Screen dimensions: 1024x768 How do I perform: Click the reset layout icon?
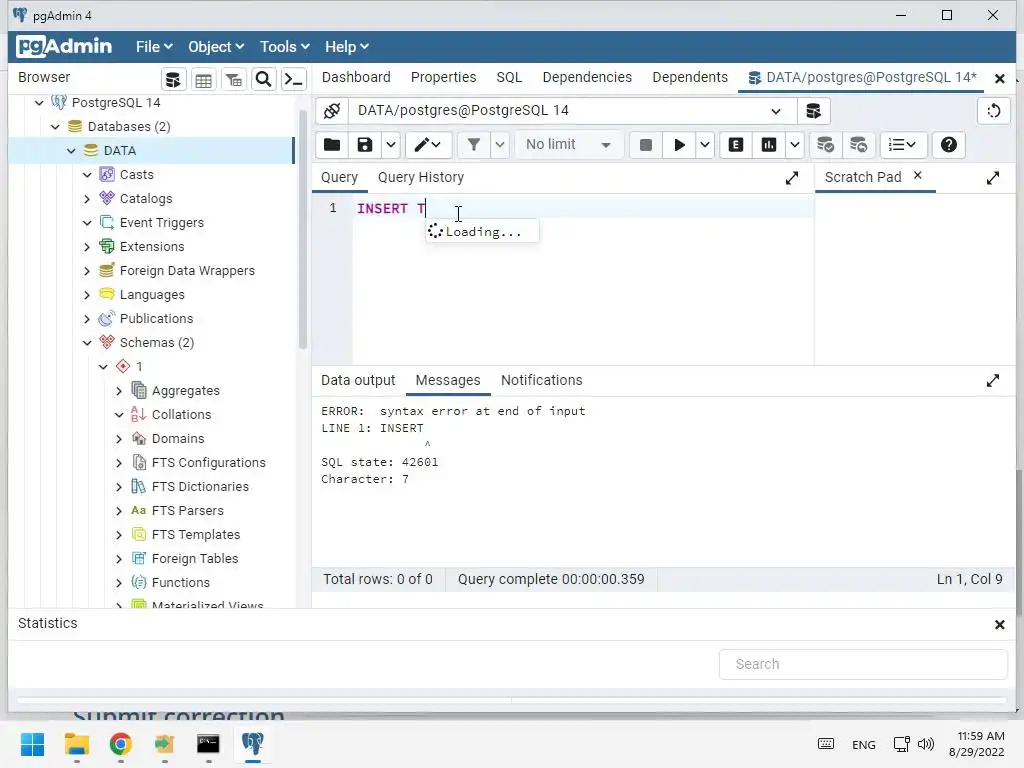click(994, 110)
